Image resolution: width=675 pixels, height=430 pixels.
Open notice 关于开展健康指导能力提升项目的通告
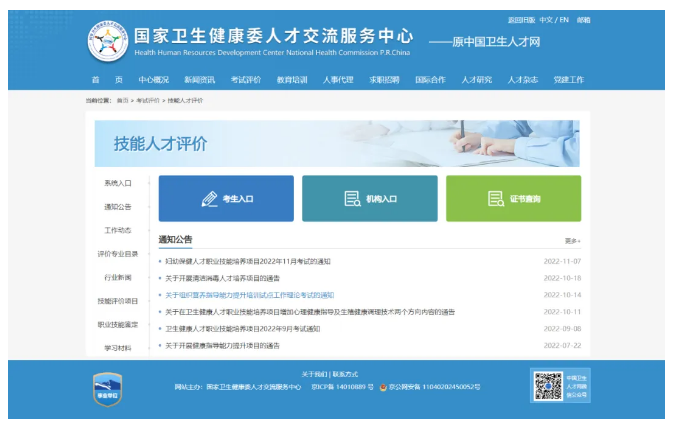click(223, 346)
